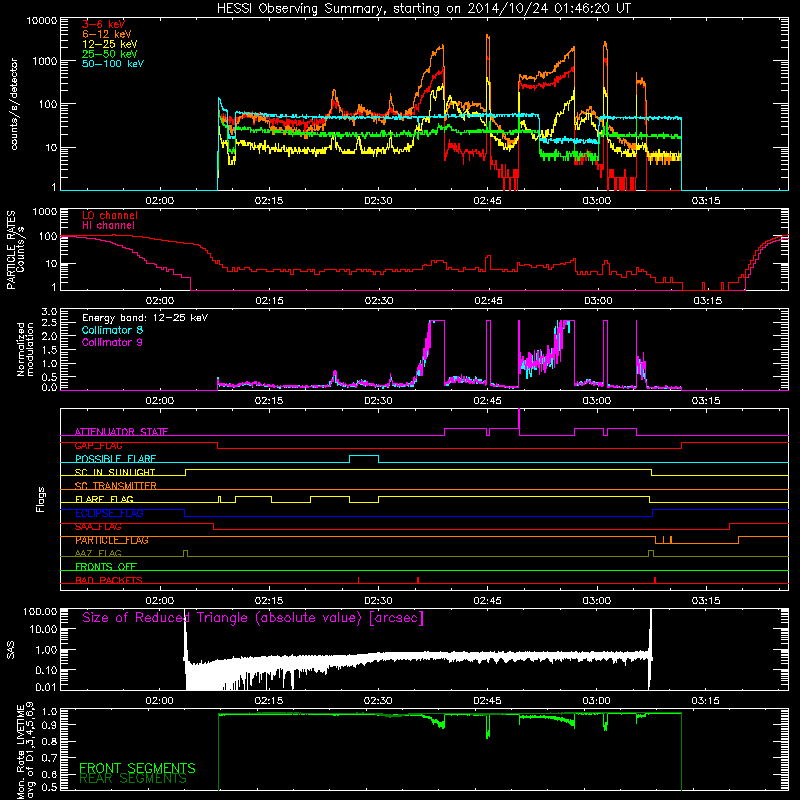Click the AAZ_FLAG label
Screen dimensions: 800x800
98,553
